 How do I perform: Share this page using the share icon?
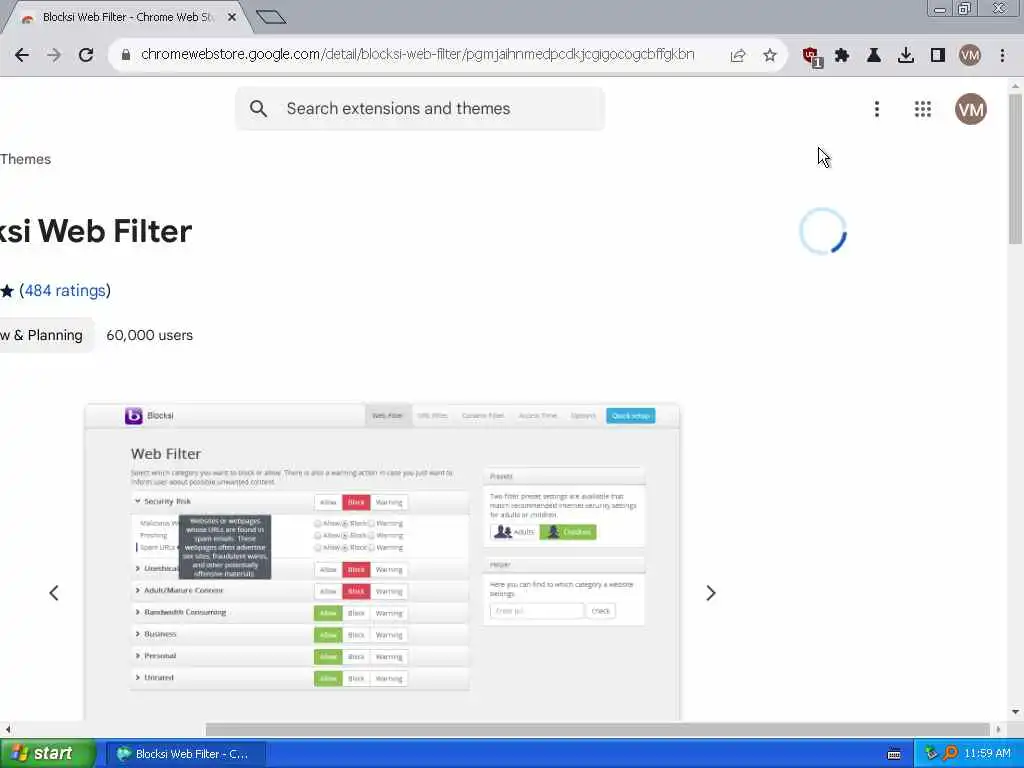[x=738, y=55]
